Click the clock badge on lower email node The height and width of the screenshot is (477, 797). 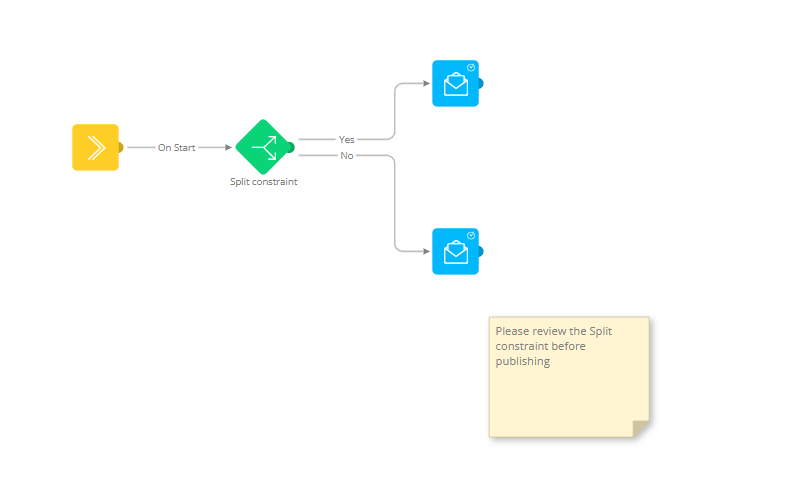click(471, 235)
